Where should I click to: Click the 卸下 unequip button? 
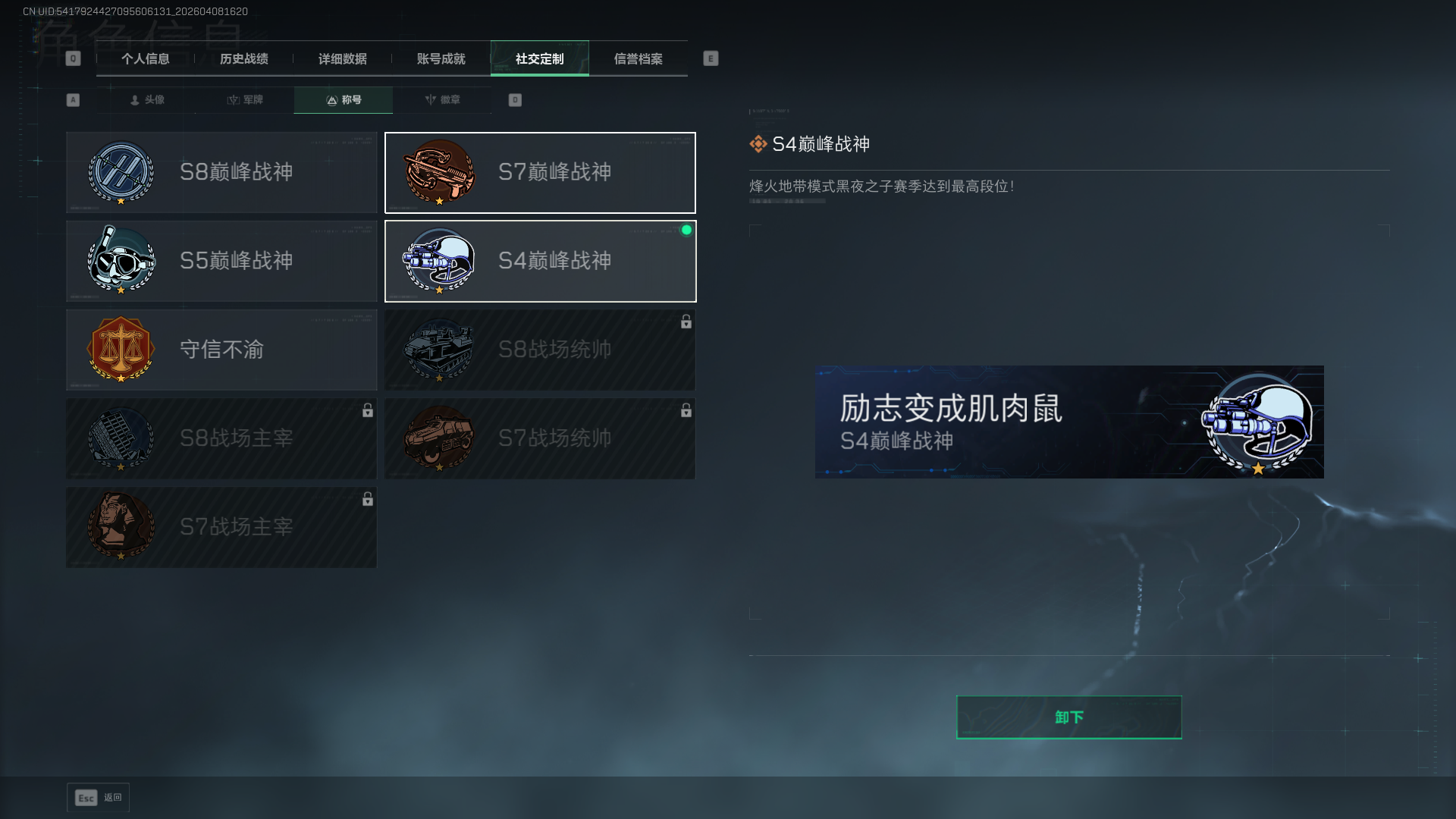(1069, 717)
